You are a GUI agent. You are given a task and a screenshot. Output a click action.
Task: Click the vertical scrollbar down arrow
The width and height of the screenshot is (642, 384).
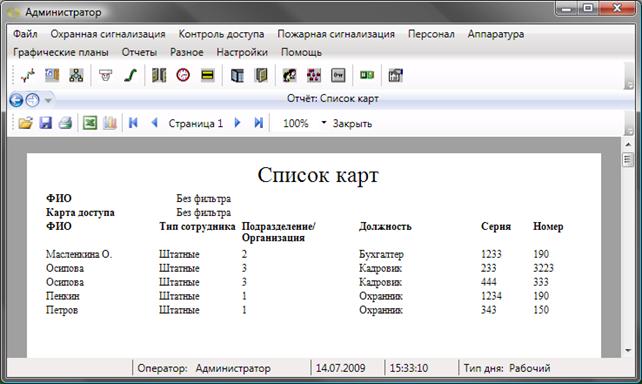[x=628, y=350]
